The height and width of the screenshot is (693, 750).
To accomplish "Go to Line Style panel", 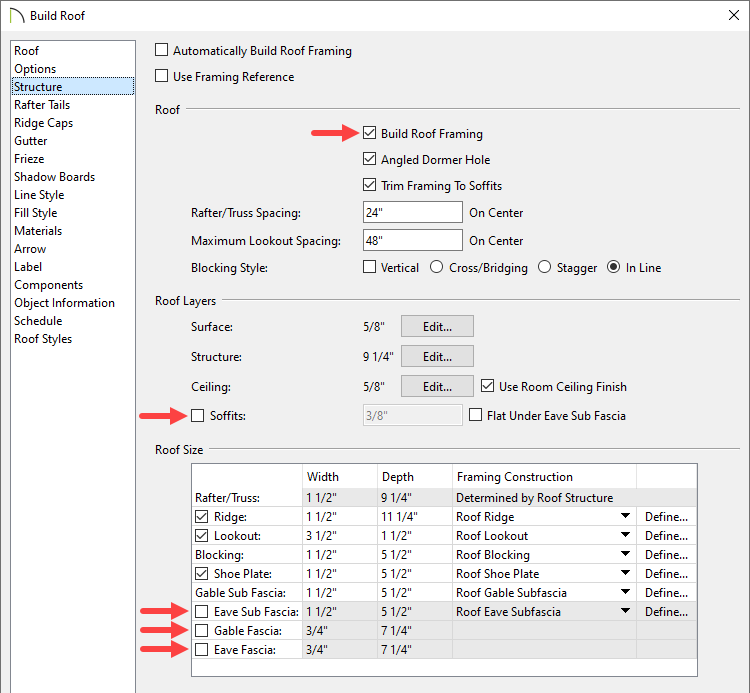I will coord(72,195).
